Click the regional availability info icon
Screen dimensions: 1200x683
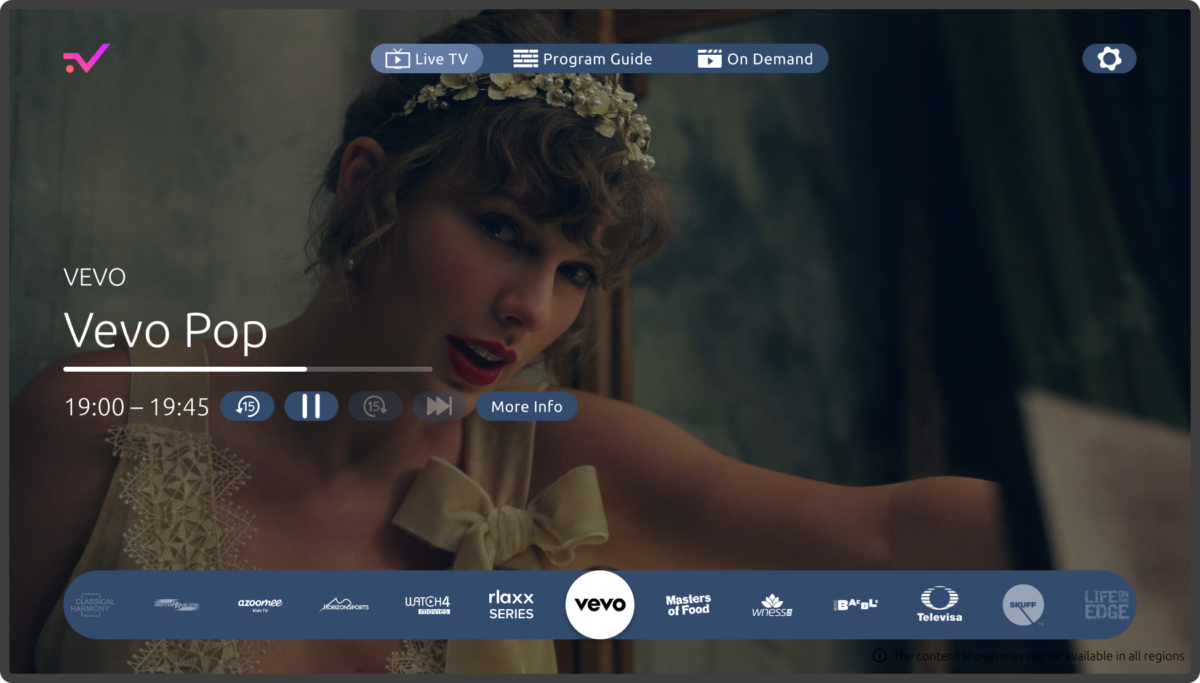879,656
